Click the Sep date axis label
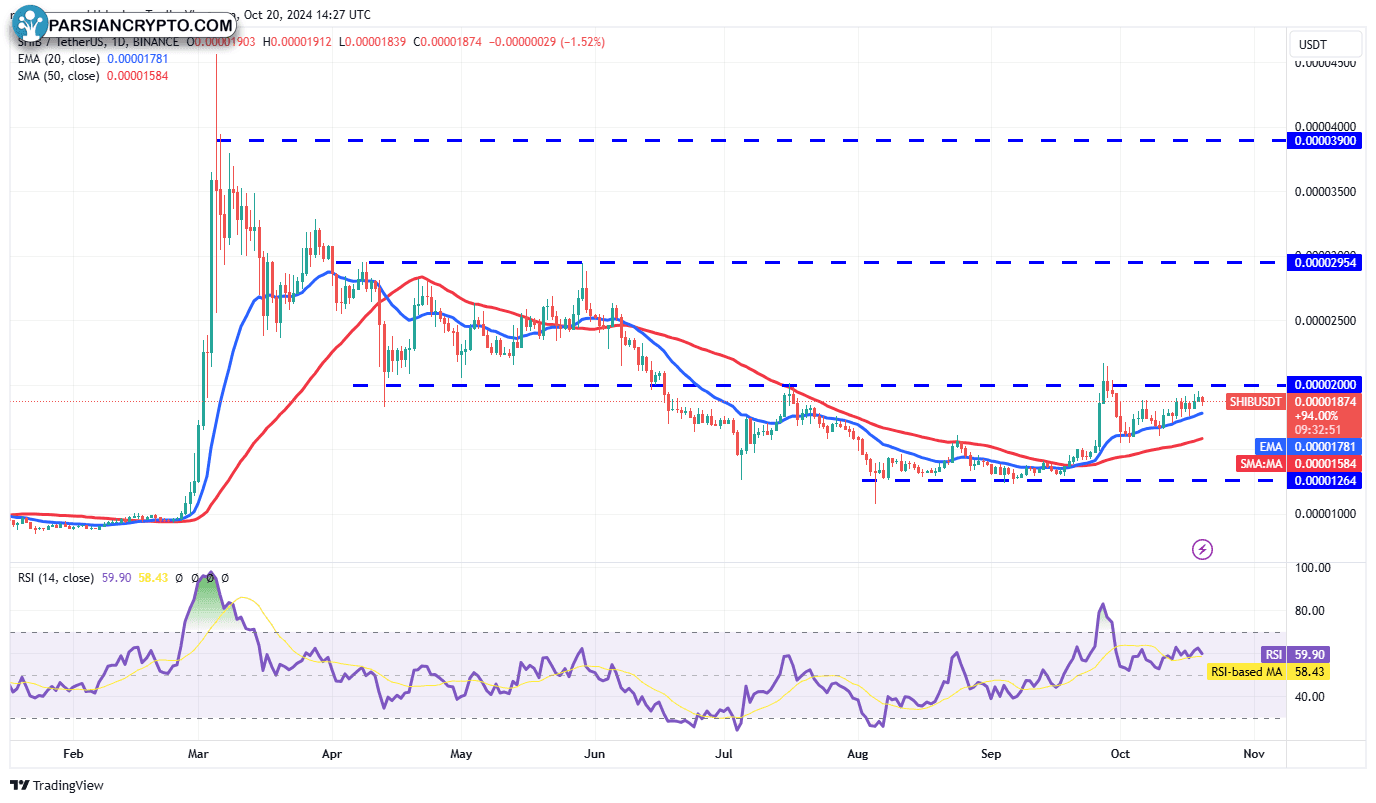Image resolution: width=1376 pixels, height=803 pixels. 992,753
